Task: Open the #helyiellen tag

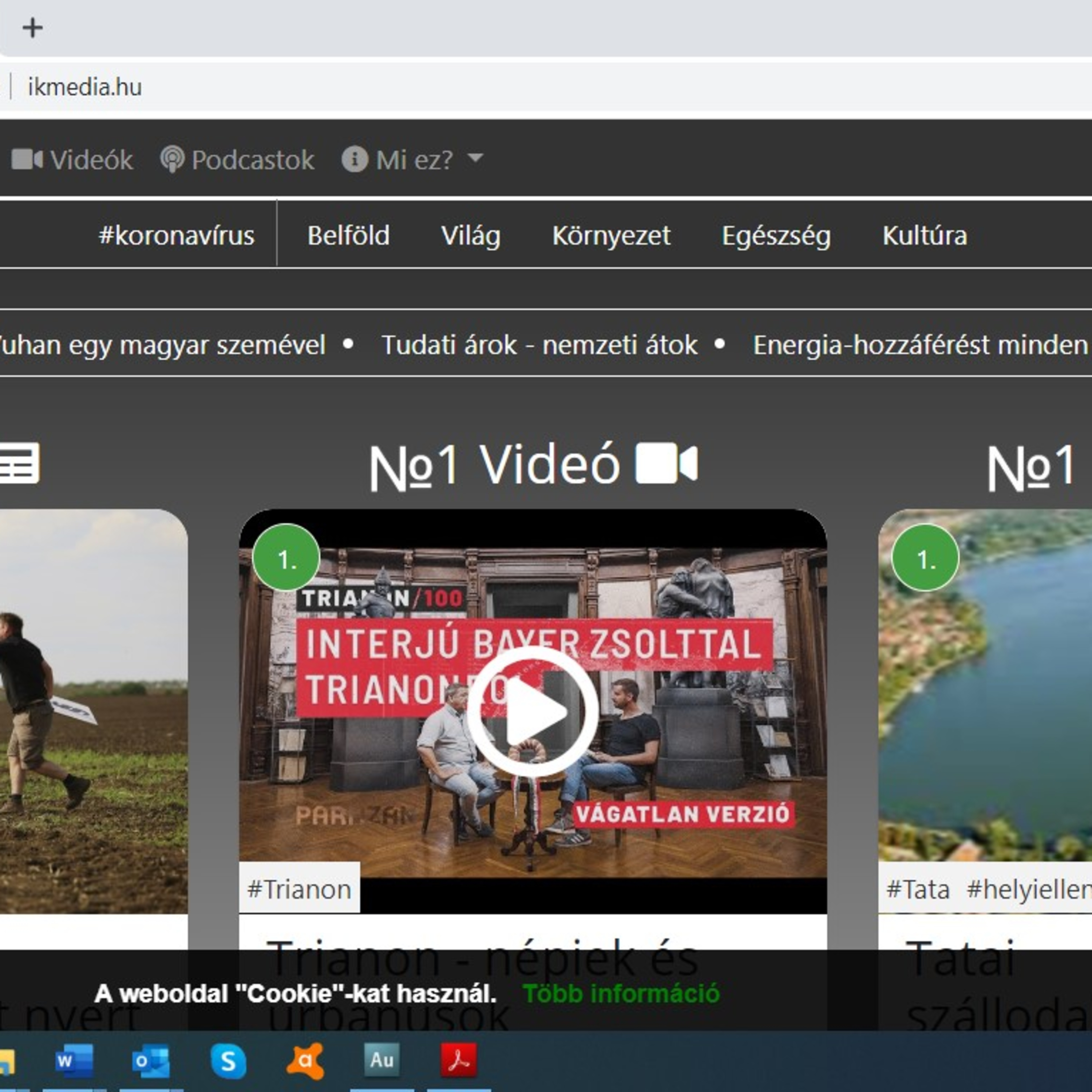Action: coord(1029,889)
